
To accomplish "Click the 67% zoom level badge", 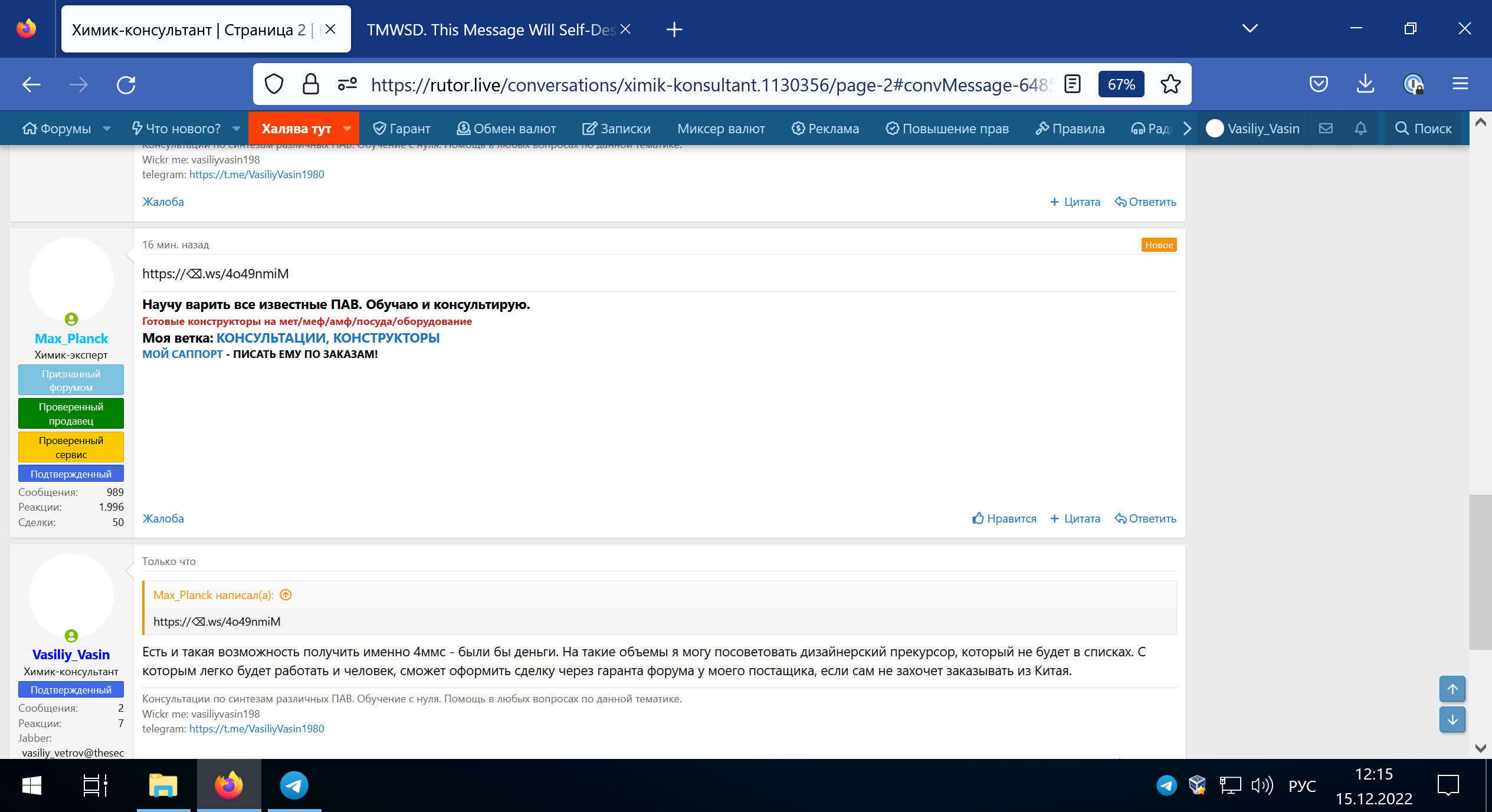I will (1121, 84).
